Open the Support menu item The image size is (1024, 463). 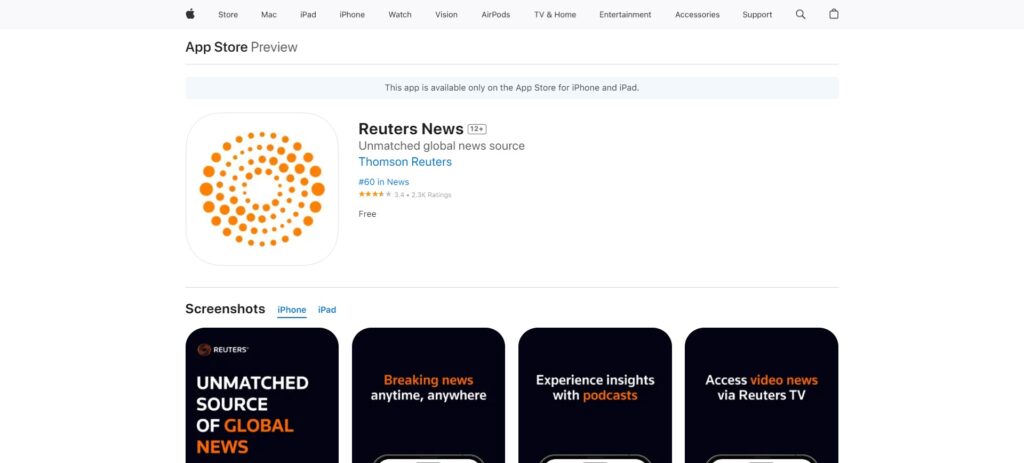[x=757, y=14]
